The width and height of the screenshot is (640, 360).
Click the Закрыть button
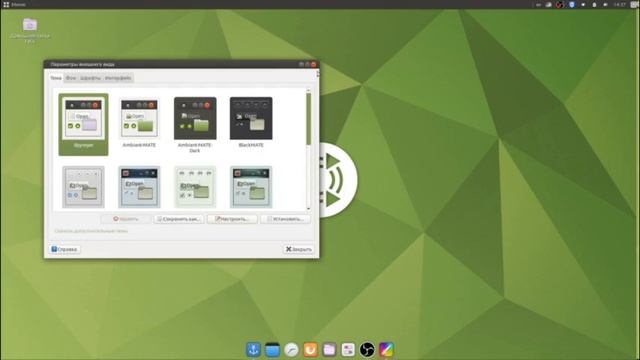click(x=298, y=249)
